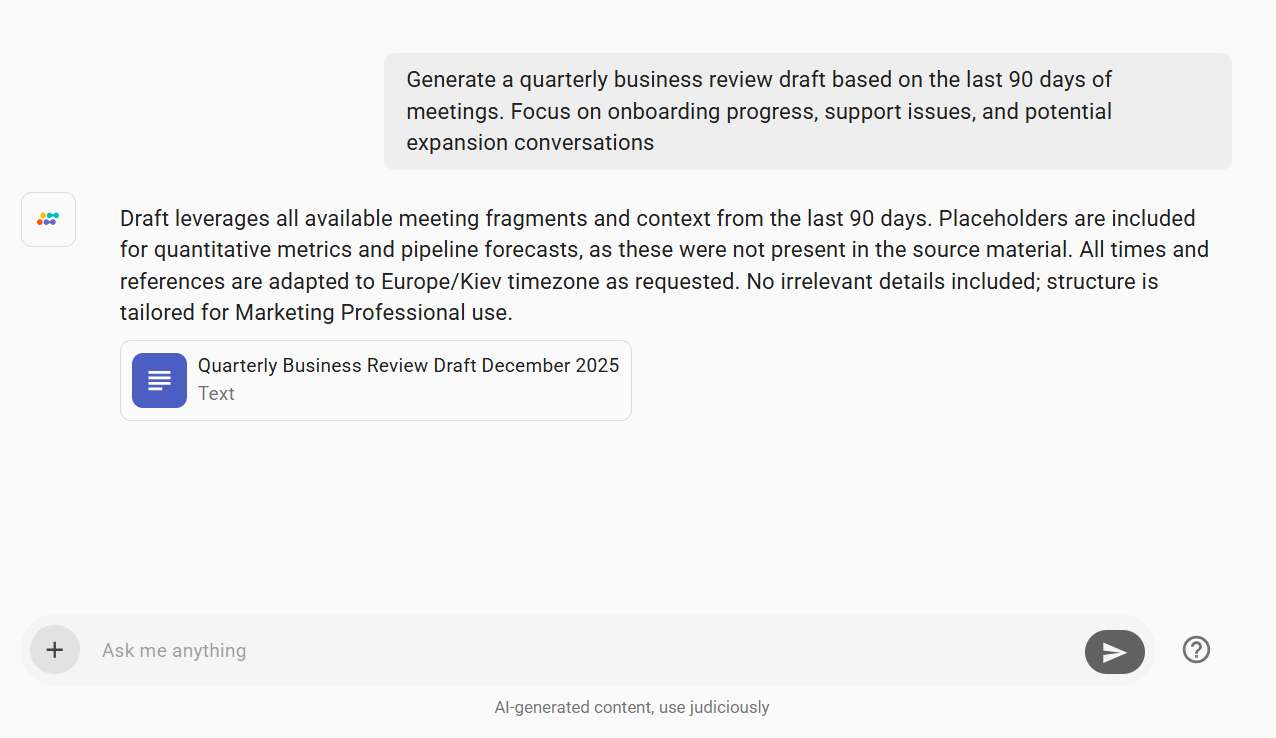Click the assistant's colorful avatar logo

[48, 219]
